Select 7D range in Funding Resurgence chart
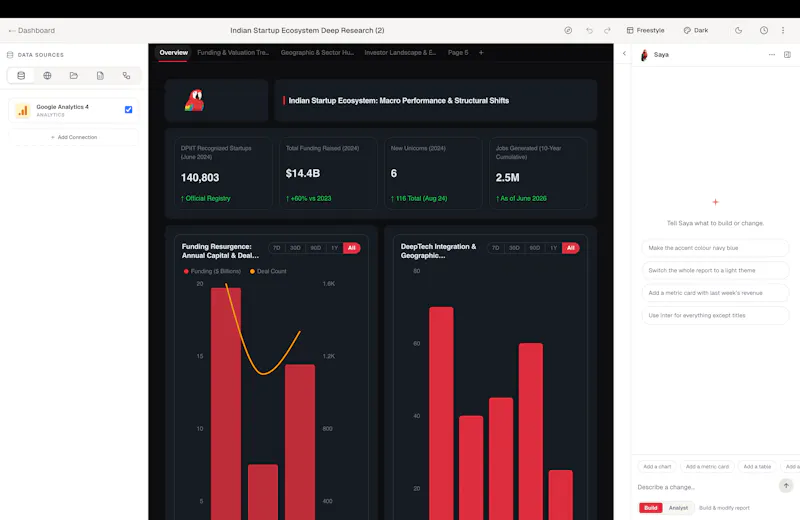This screenshot has height=520, width=800. pyautogui.click(x=277, y=248)
